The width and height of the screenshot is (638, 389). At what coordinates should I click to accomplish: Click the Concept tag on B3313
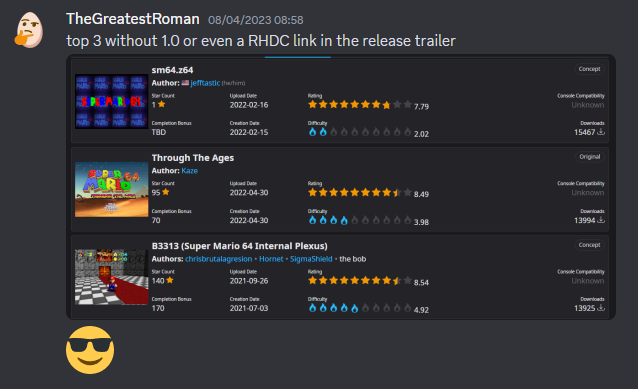tap(589, 245)
